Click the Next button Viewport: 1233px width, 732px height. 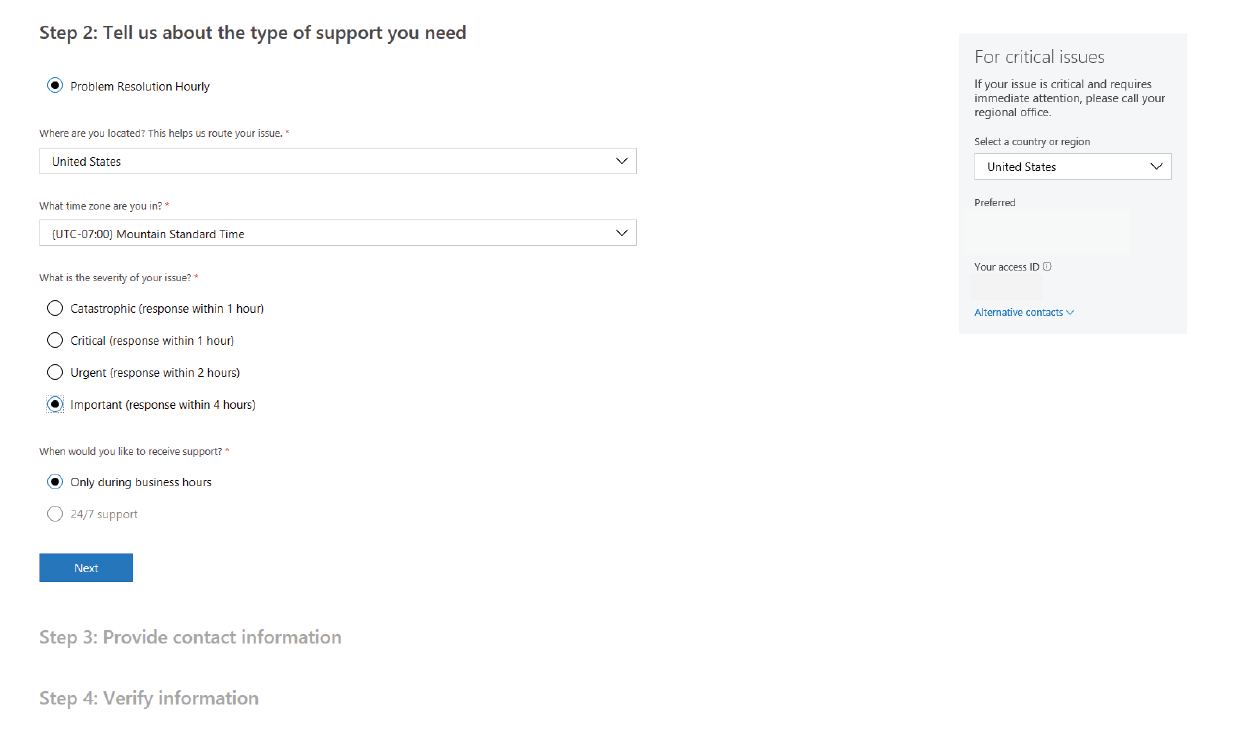(x=86, y=568)
